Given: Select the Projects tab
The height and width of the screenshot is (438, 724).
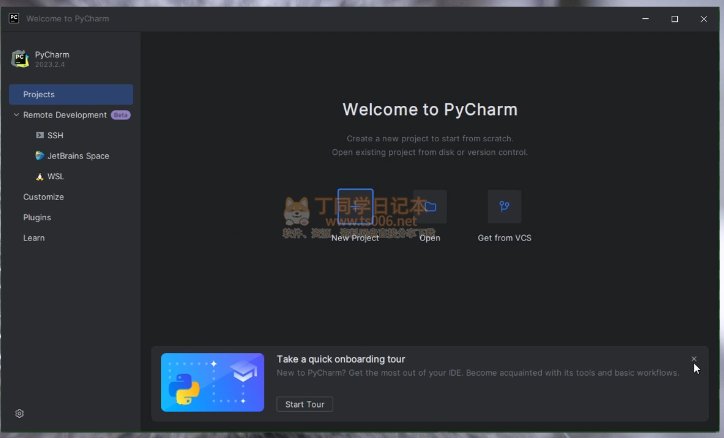Looking at the screenshot, I should [70, 94].
